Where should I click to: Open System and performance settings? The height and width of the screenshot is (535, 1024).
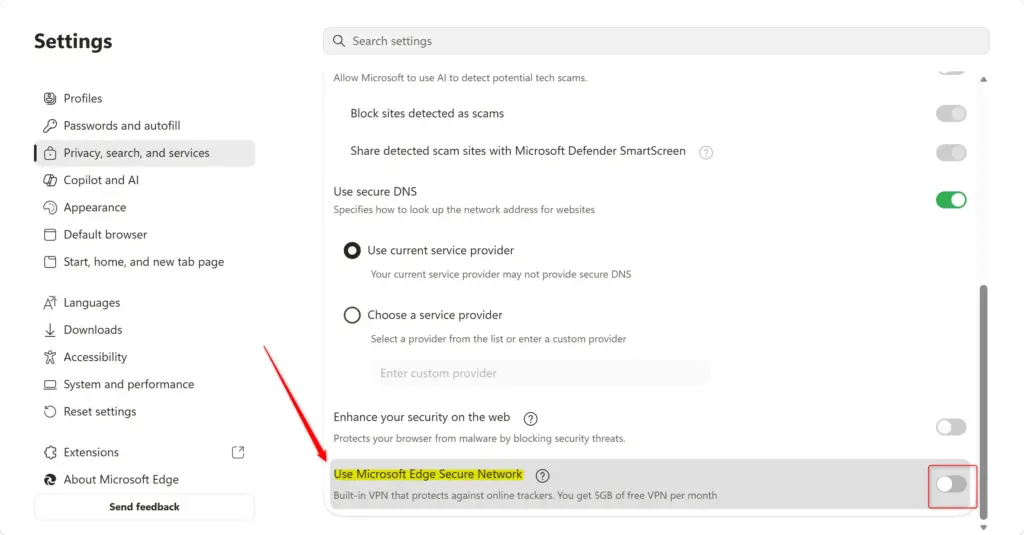(x=144, y=385)
